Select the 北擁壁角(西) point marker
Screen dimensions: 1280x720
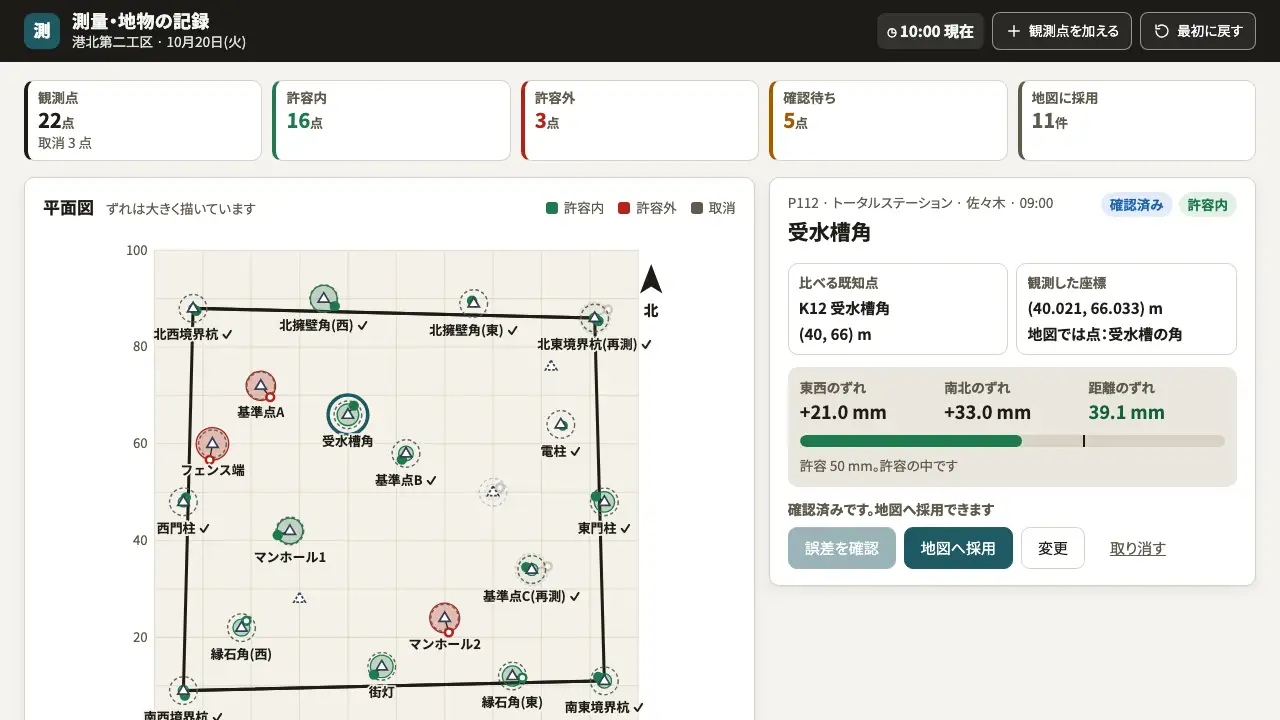[x=323, y=298]
